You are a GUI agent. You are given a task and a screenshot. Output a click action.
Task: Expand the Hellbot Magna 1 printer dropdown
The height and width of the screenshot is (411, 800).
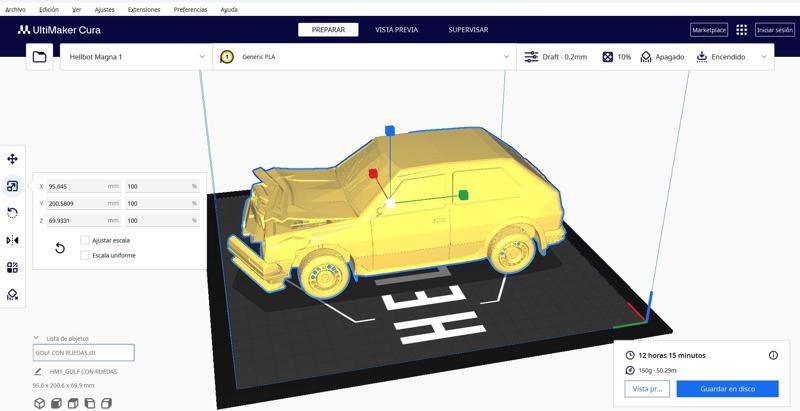point(136,57)
